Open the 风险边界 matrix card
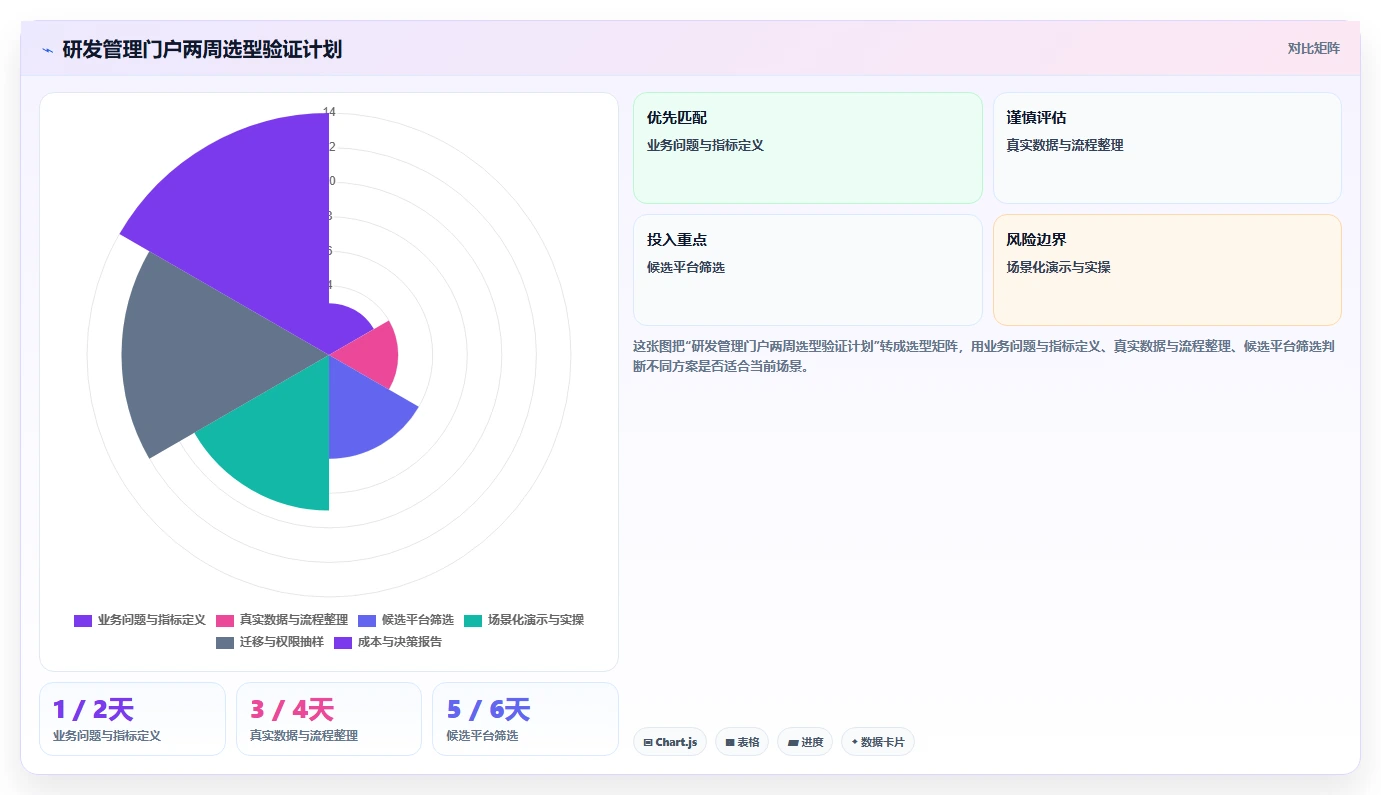Viewport: 1381px width, 795px height. click(1167, 270)
